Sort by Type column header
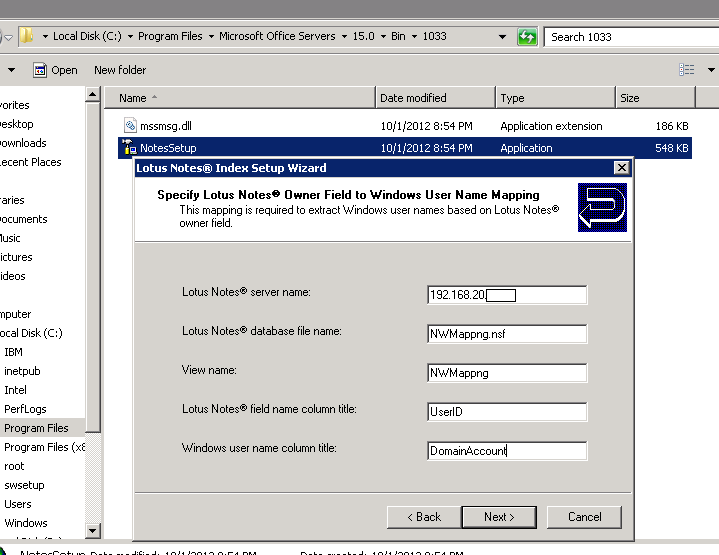The height and width of the screenshot is (555, 719). click(x=555, y=98)
